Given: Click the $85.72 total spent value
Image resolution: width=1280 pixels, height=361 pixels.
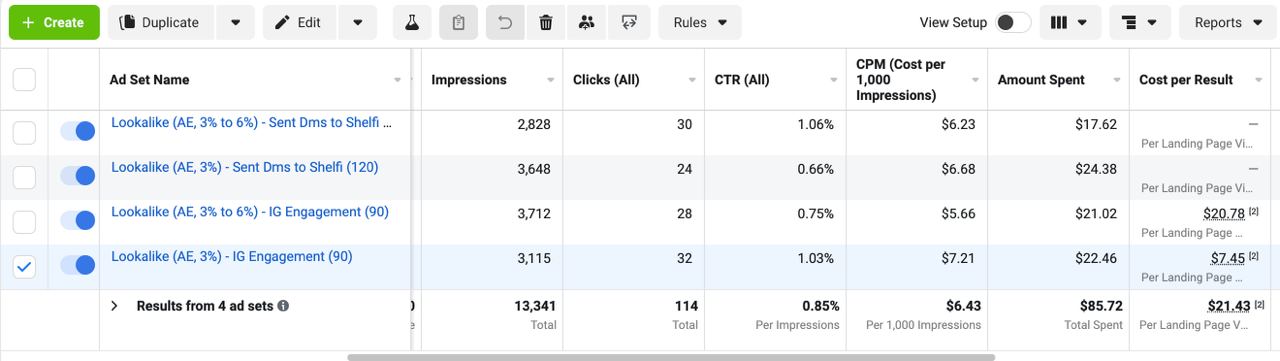Looking at the screenshot, I should (x=1101, y=306).
